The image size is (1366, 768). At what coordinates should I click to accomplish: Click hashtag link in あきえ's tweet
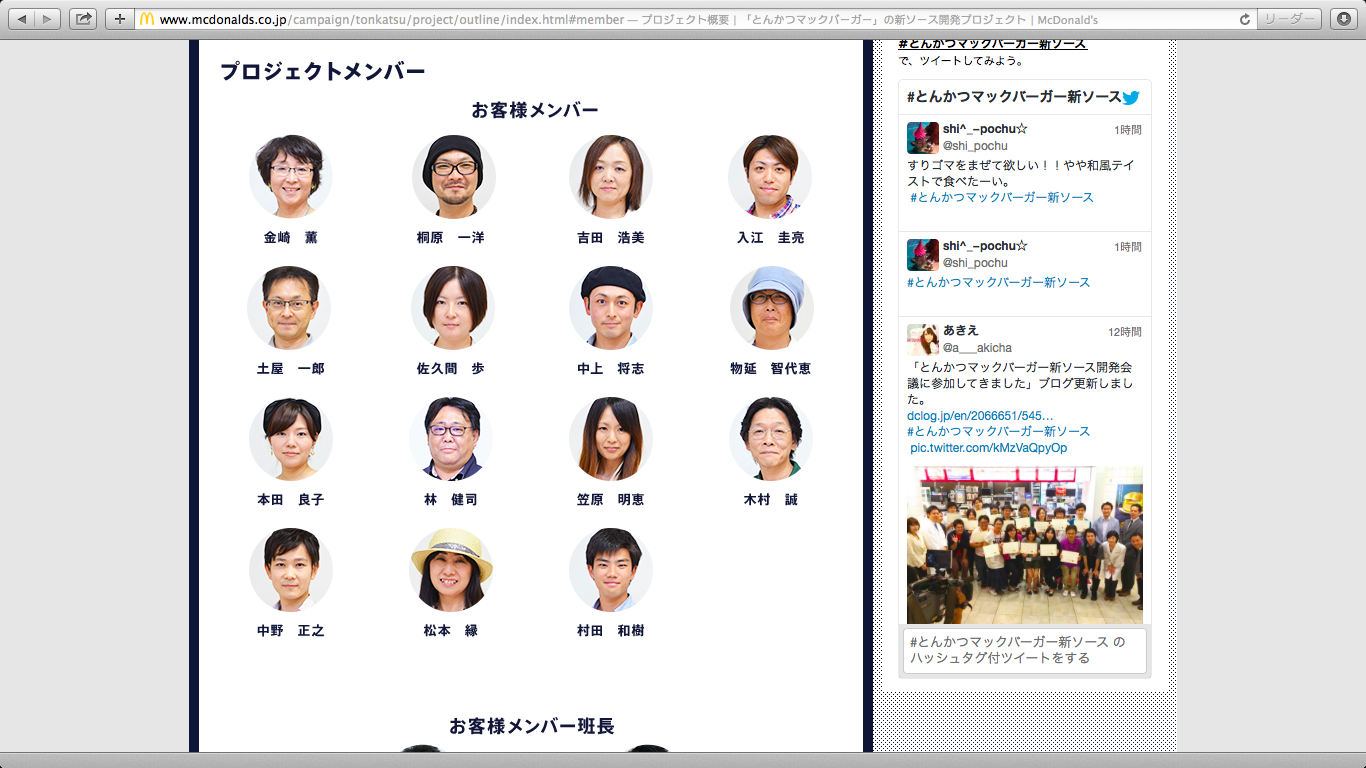tap(999, 431)
